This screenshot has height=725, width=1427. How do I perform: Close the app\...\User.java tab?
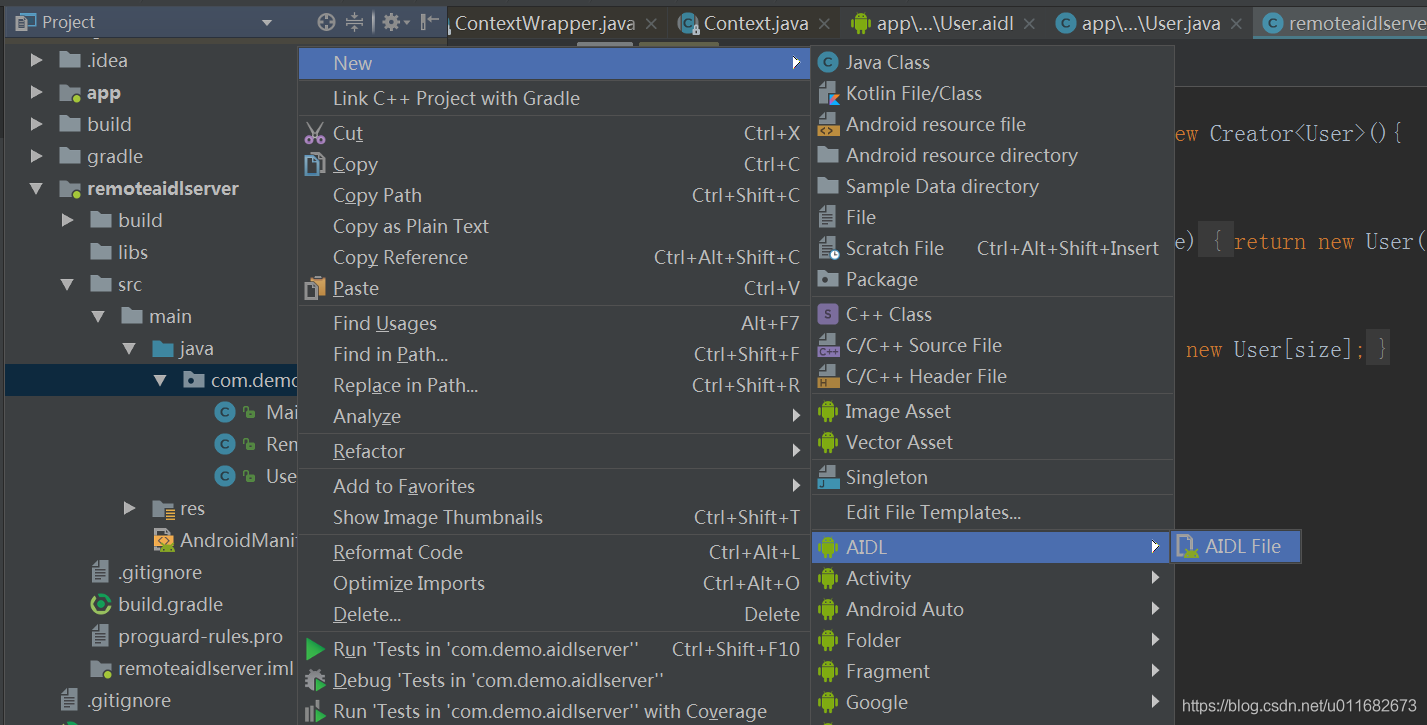[1236, 24]
